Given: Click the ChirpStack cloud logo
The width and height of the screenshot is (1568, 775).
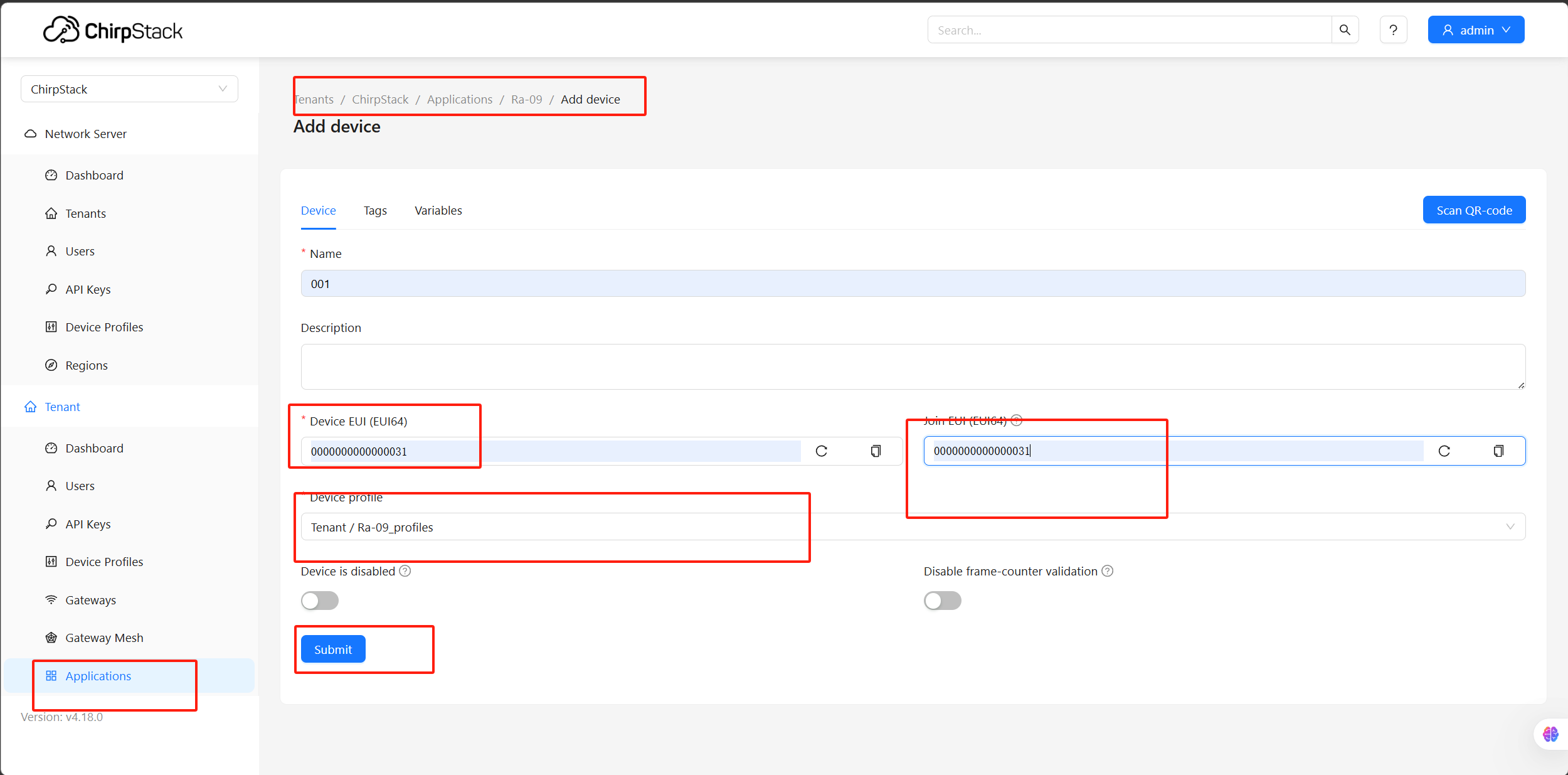Looking at the screenshot, I should (113, 29).
